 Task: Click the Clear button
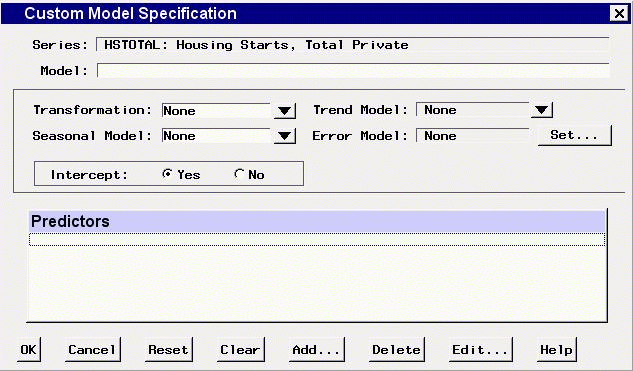pos(240,350)
